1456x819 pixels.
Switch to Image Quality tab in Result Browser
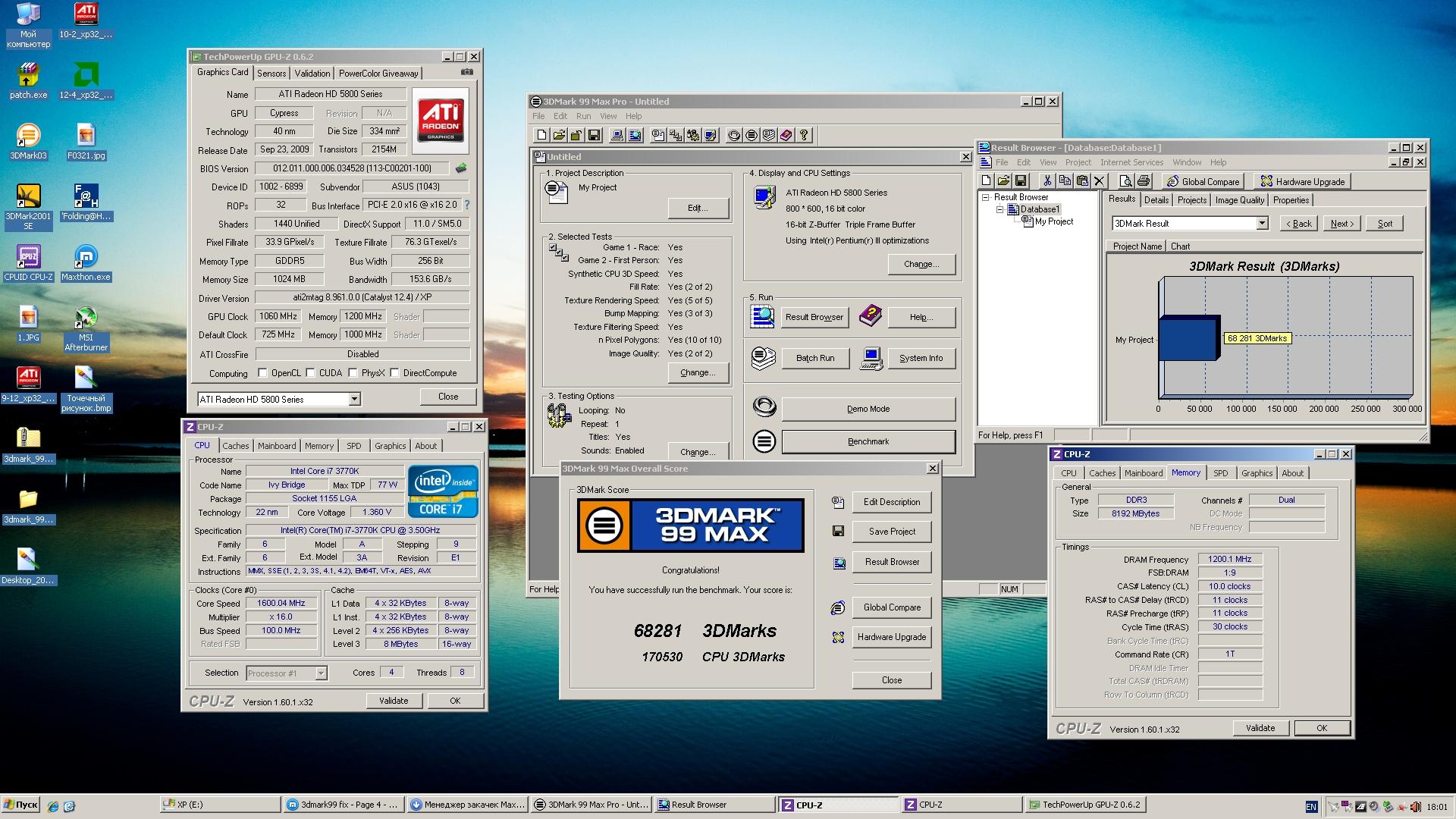(1239, 200)
